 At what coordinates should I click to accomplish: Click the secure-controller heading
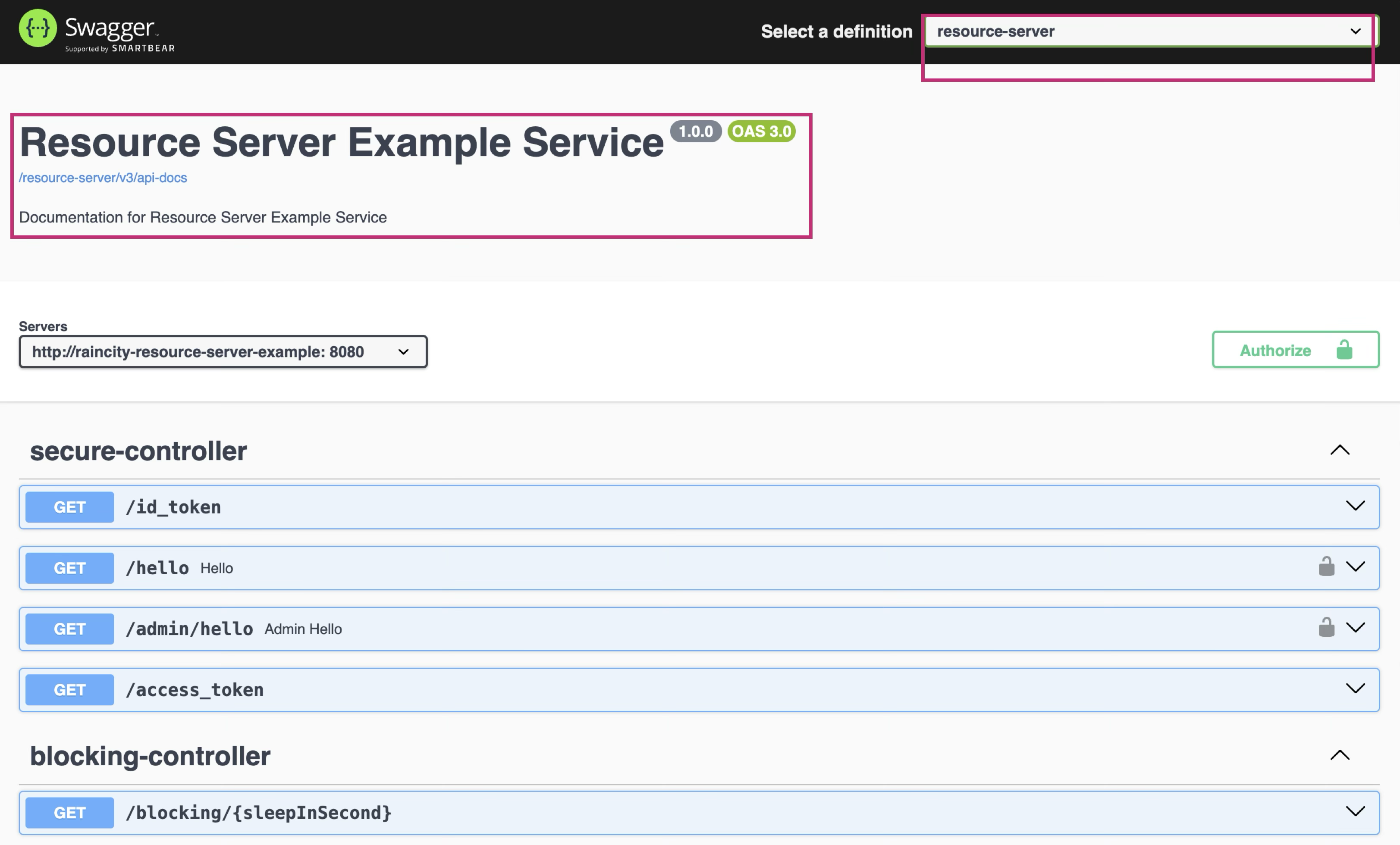pos(138,451)
